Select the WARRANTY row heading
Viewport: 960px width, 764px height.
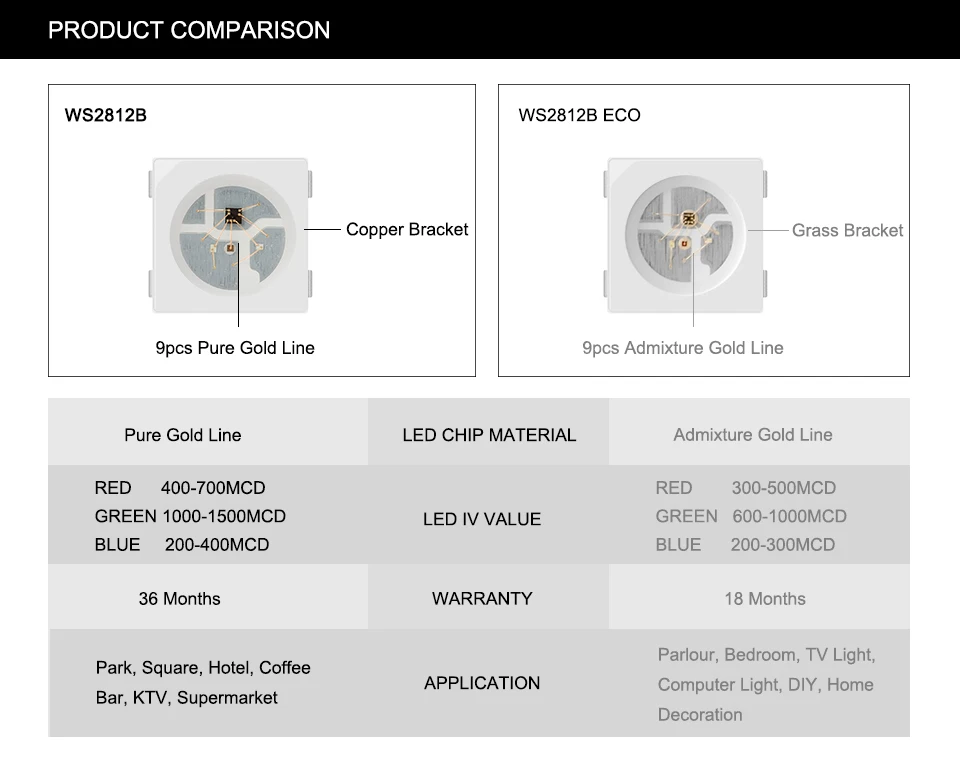(x=482, y=598)
